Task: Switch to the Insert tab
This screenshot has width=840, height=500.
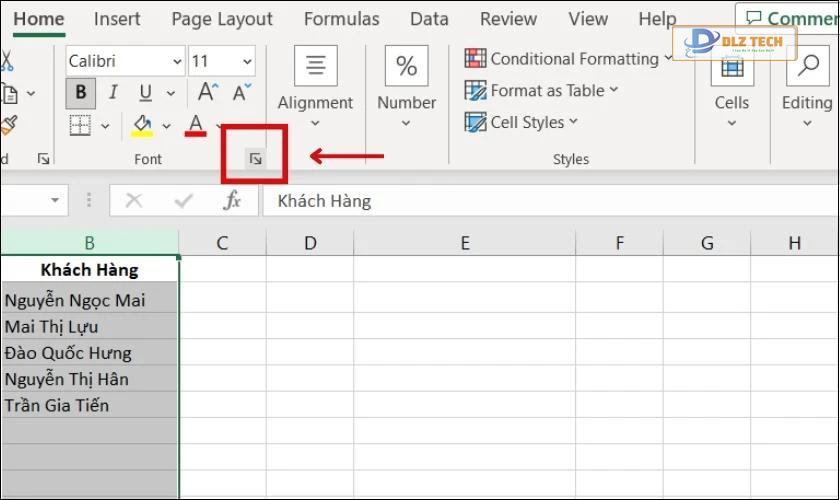Action: [x=117, y=19]
